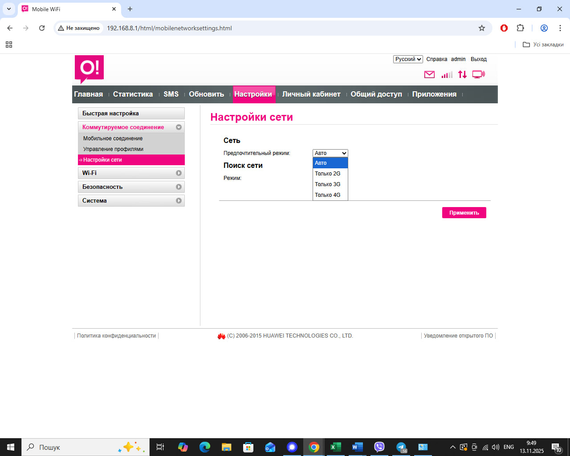The width and height of the screenshot is (570, 456).
Task: Click the Windows Start button
Action: [x=11, y=447]
